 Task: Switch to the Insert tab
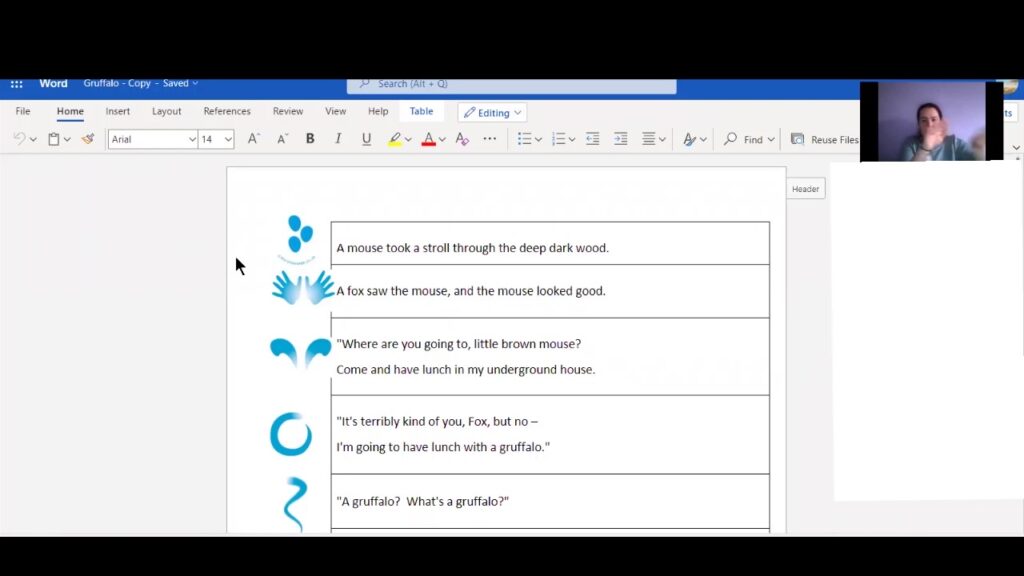coord(118,111)
